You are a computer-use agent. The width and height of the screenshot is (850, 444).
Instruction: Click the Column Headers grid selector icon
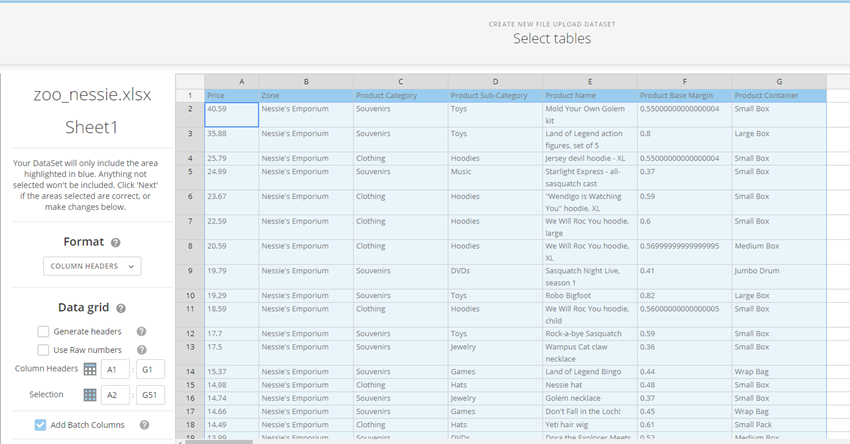click(89, 369)
